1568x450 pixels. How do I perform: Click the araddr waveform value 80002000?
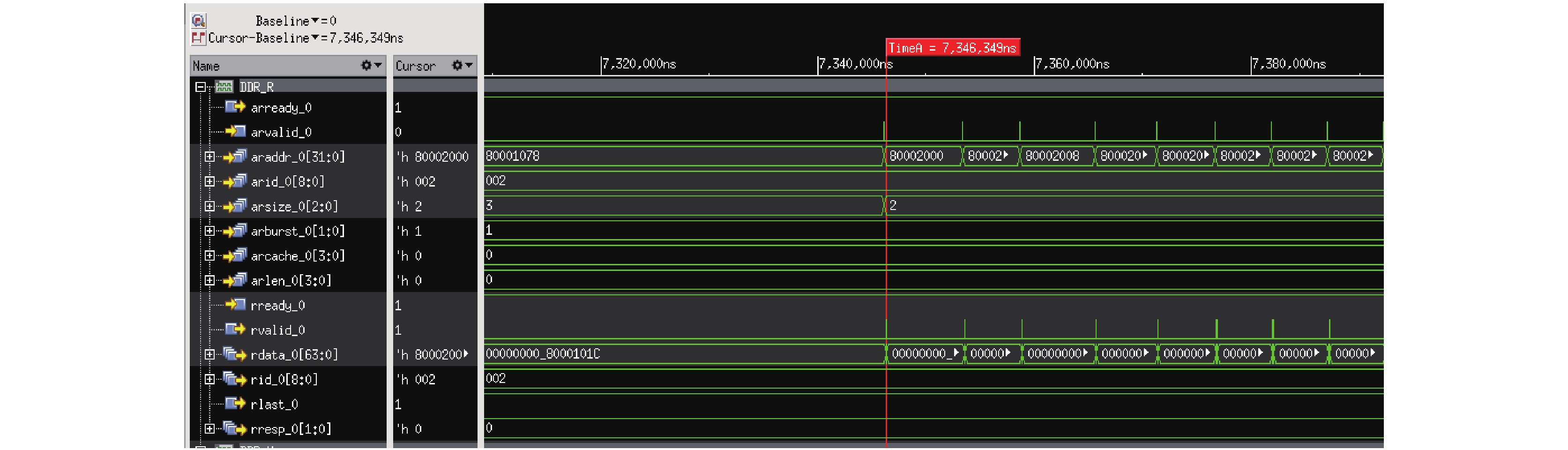point(917,156)
